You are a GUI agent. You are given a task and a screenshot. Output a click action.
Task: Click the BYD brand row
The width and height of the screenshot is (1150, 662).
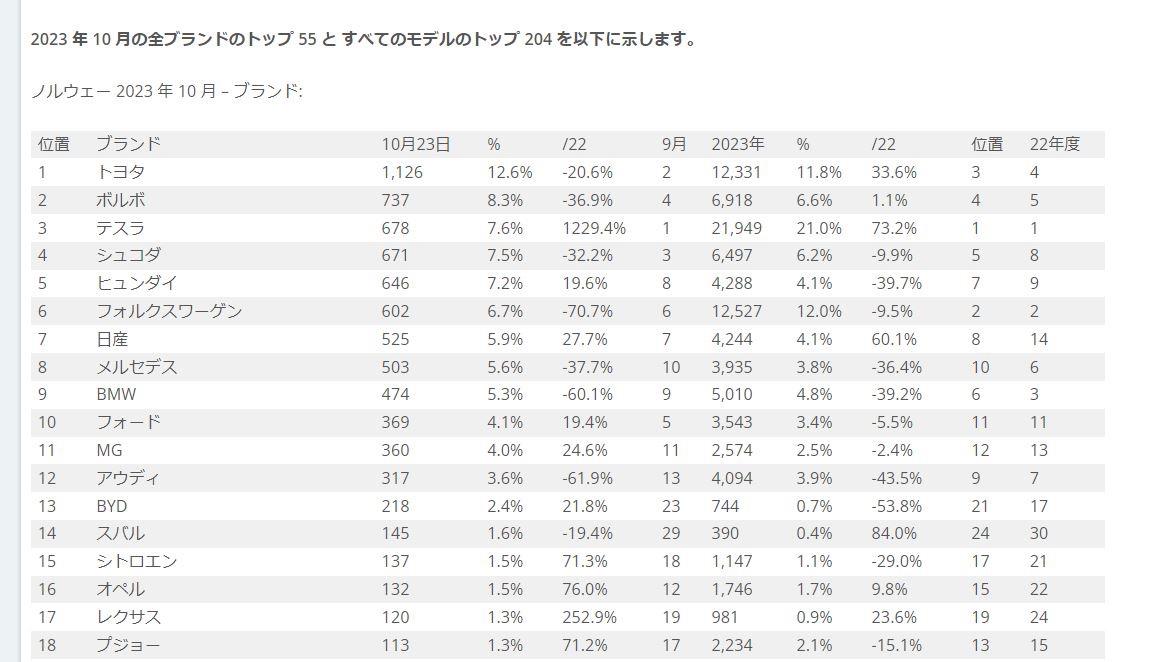[x=568, y=506]
